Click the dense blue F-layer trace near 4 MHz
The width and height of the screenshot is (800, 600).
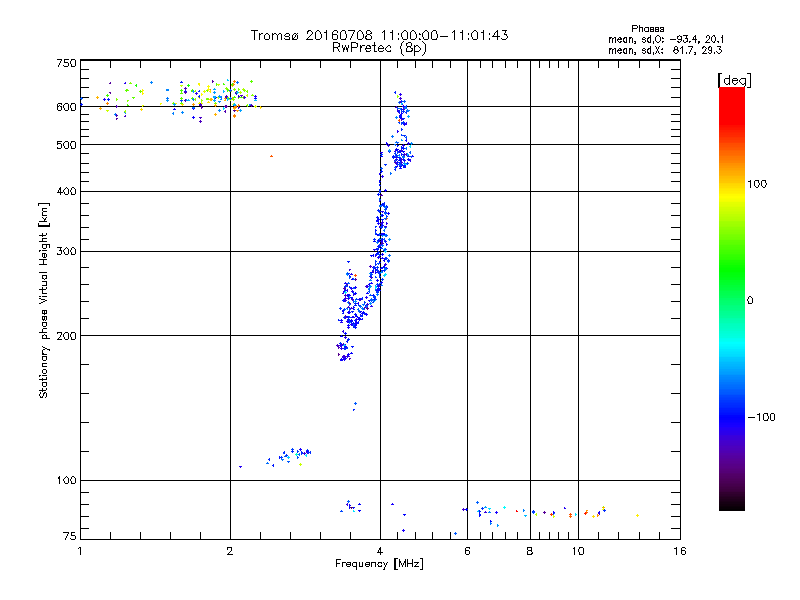click(x=380, y=245)
